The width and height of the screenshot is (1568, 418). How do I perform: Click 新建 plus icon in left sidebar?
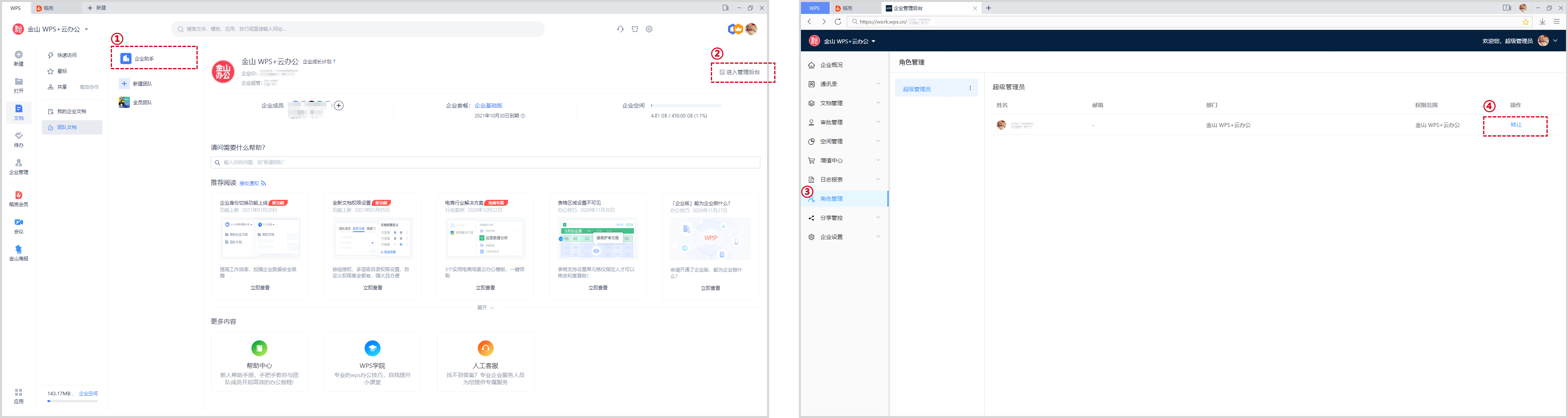pyautogui.click(x=19, y=55)
